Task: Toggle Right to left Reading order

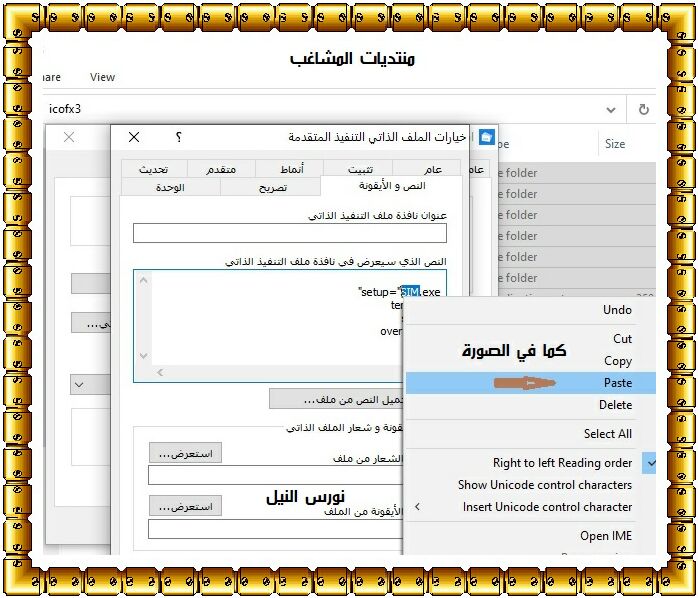Action: click(x=563, y=463)
